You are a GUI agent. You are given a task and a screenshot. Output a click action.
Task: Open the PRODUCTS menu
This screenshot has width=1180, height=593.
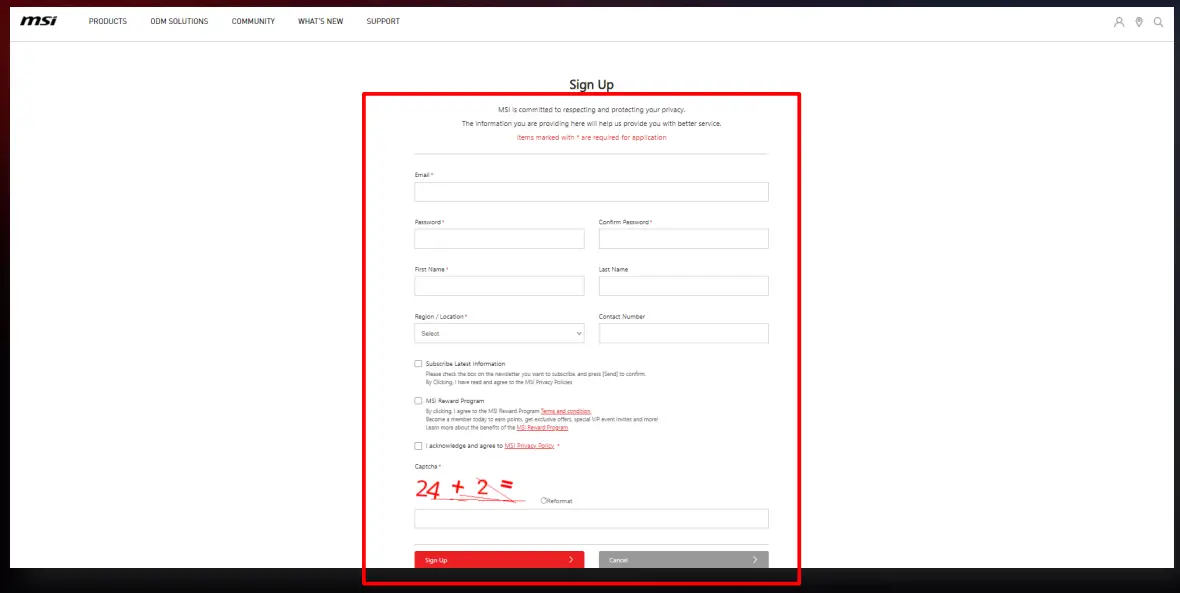(108, 21)
